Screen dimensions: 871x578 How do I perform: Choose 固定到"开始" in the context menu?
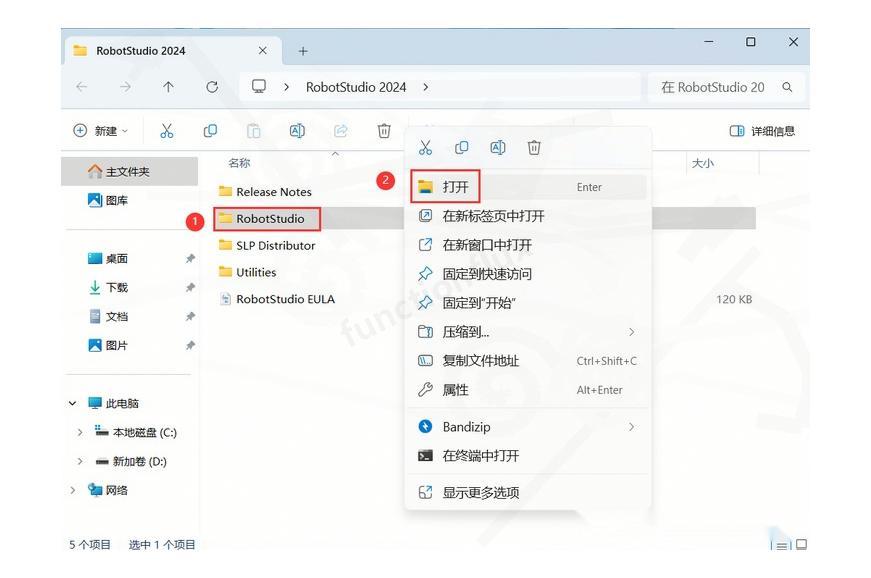[528, 303]
